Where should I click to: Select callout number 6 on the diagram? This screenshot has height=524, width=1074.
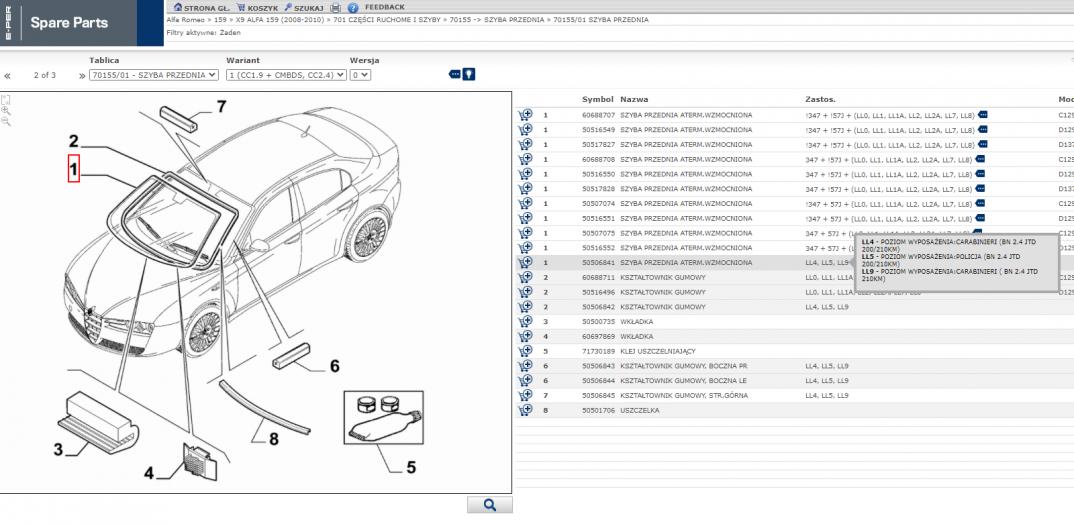coord(334,366)
